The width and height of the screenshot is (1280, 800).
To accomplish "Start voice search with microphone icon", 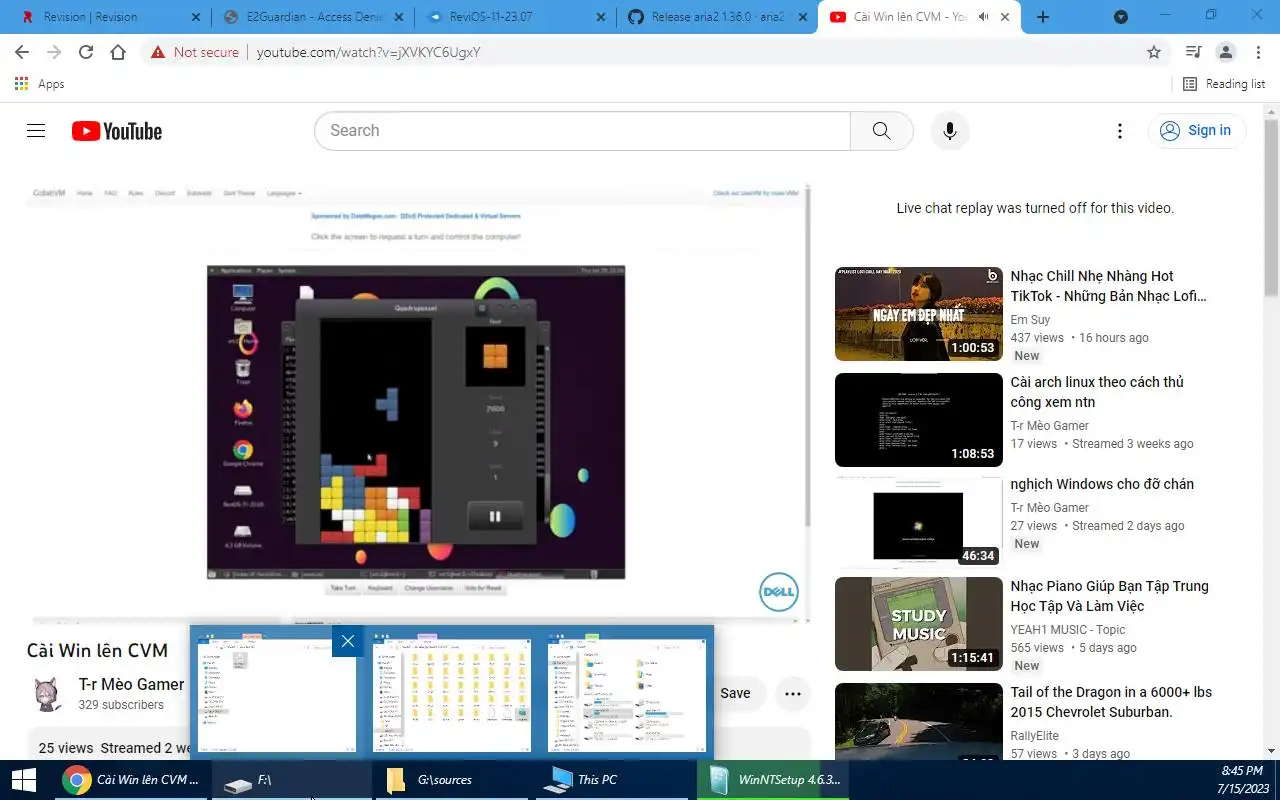I will coord(950,131).
